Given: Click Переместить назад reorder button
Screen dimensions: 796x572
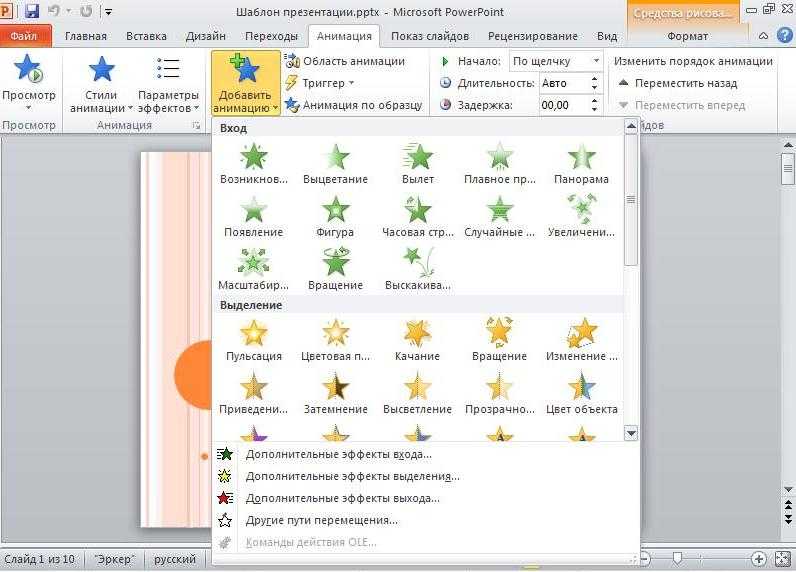Looking at the screenshot, I should [678, 83].
